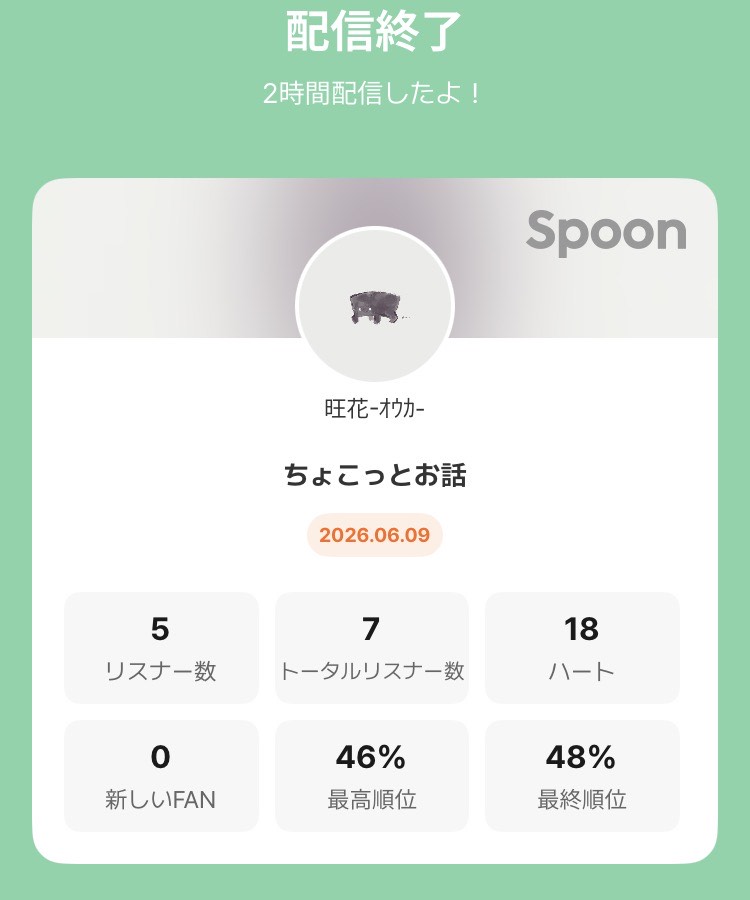Screen dimensions: 750x900
Task: Tap the 配信終了 heading
Action: (x=374, y=30)
